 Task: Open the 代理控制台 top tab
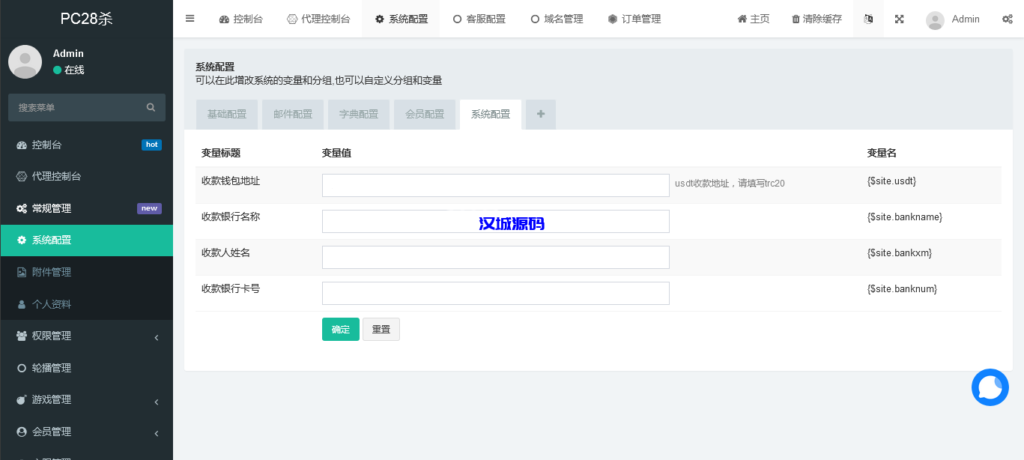(x=318, y=19)
